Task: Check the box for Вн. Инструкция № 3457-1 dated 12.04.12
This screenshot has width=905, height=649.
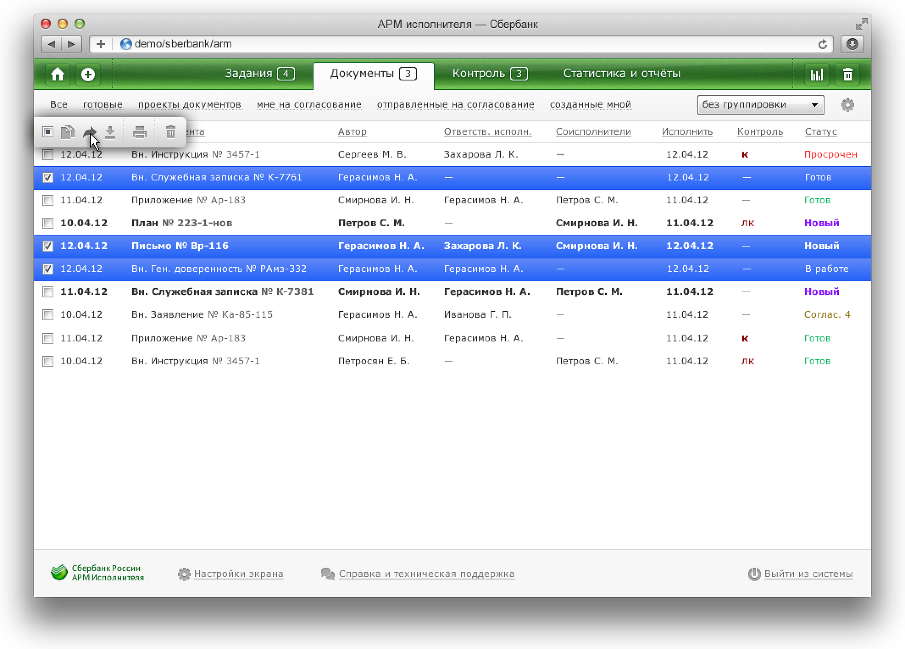Action: click(48, 155)
